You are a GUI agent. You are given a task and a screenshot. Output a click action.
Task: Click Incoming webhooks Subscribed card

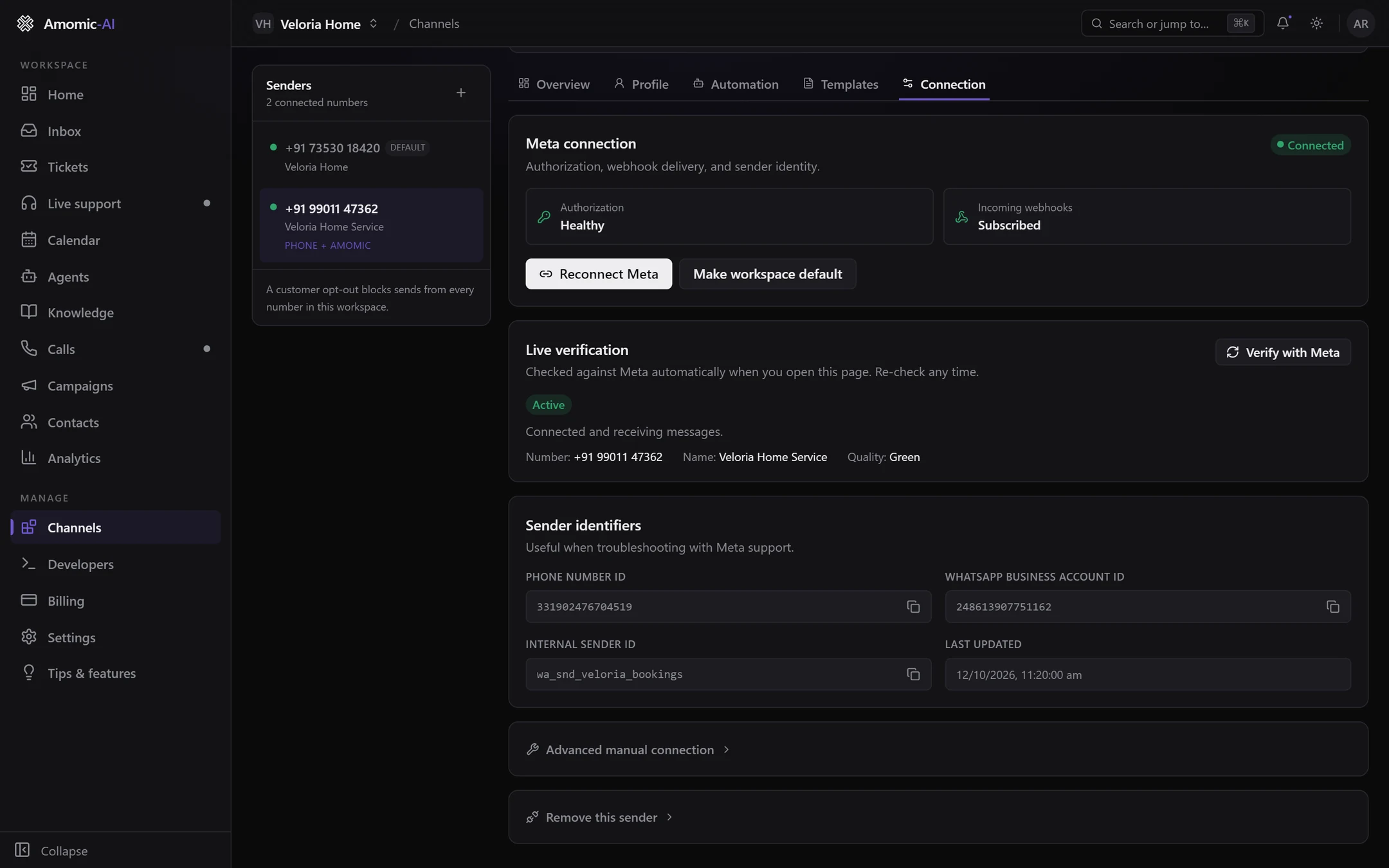(1147, 217)
